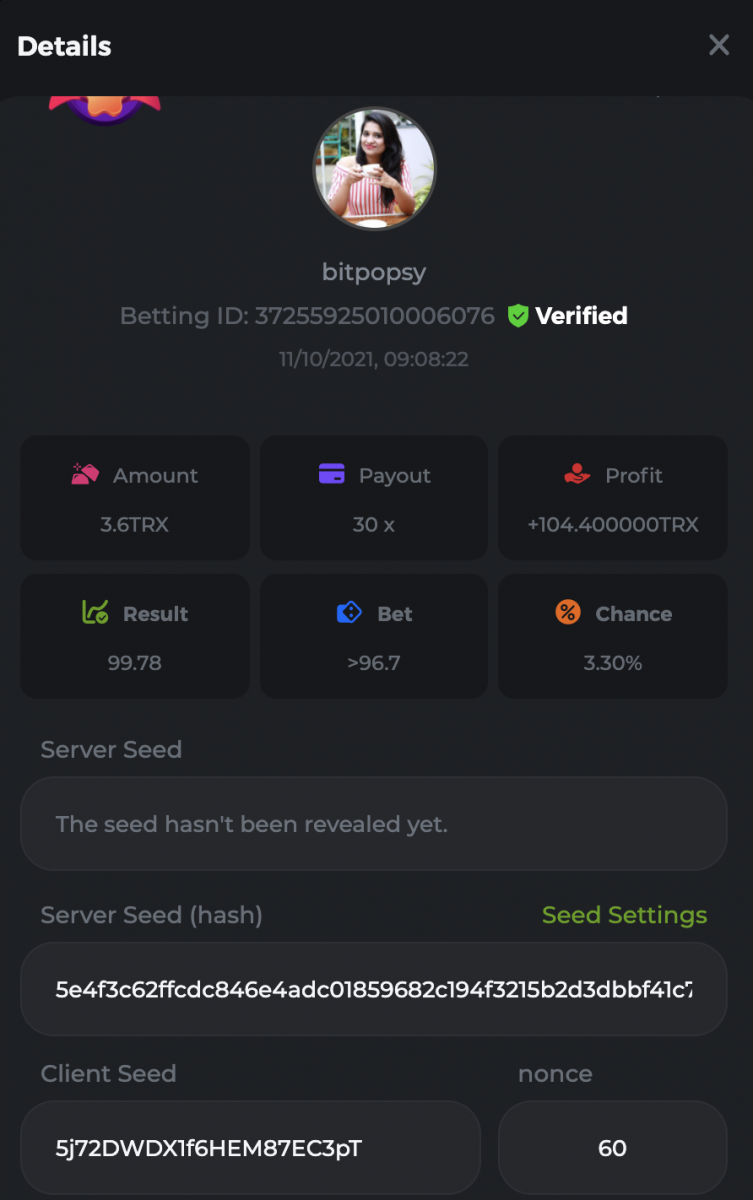Click the Chance percent icon

[568, 612]
